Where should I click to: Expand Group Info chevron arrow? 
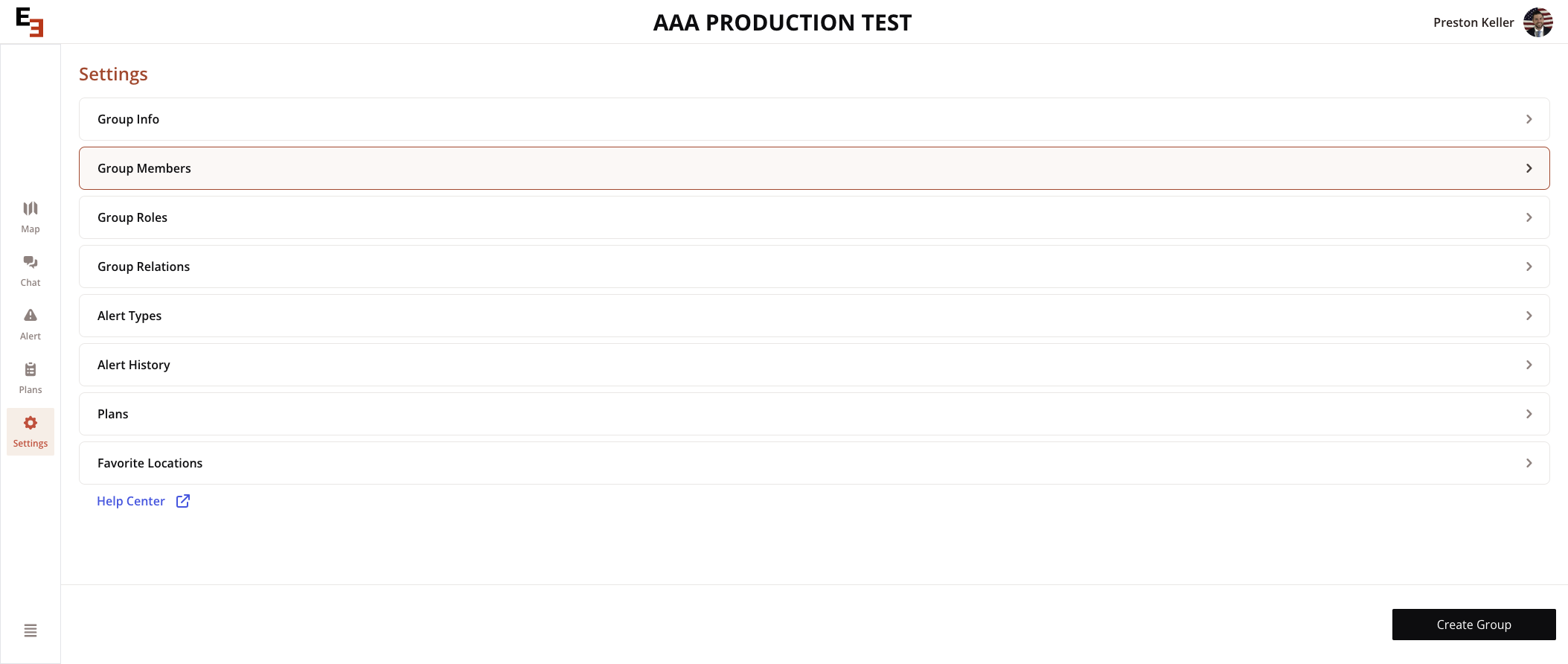(x=1529, y=119)
